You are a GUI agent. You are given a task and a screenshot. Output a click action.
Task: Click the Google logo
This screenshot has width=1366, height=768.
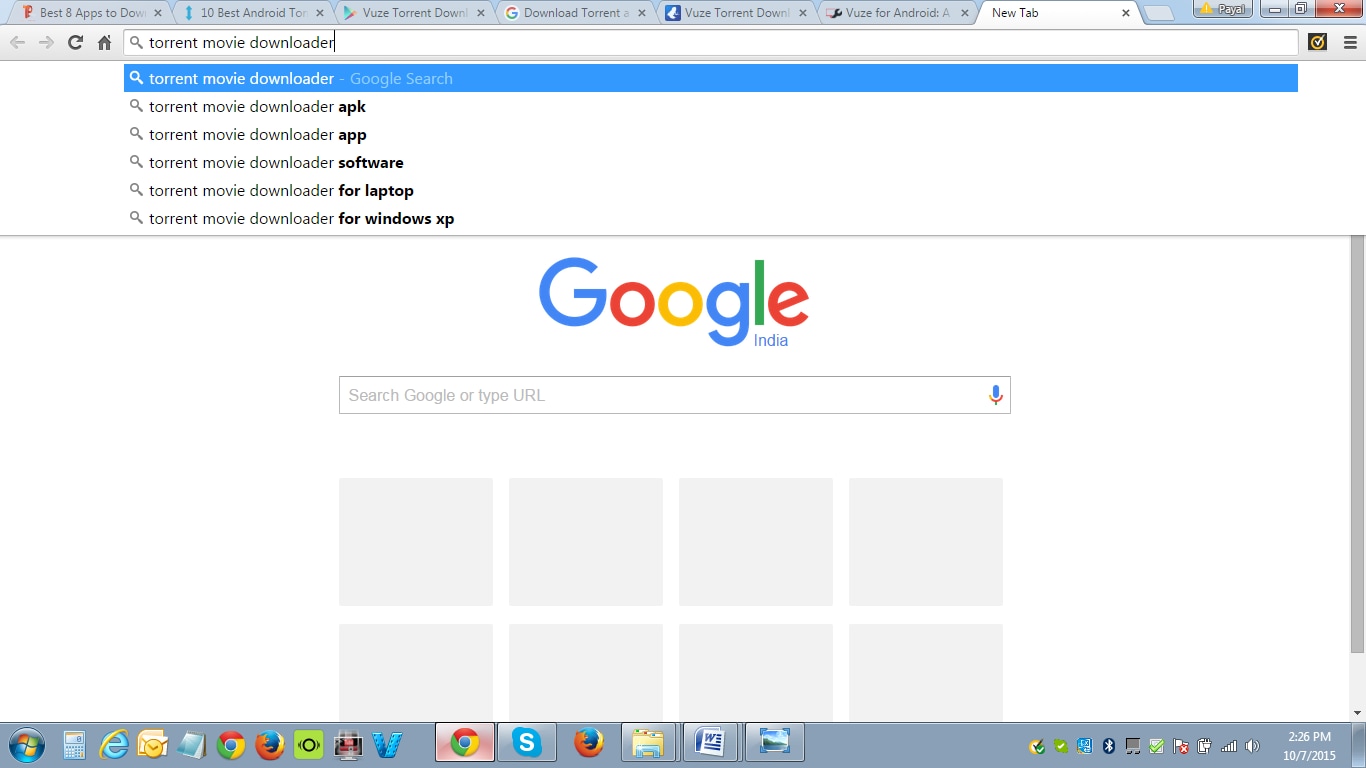pyautogui.click(x=674, y=302)
